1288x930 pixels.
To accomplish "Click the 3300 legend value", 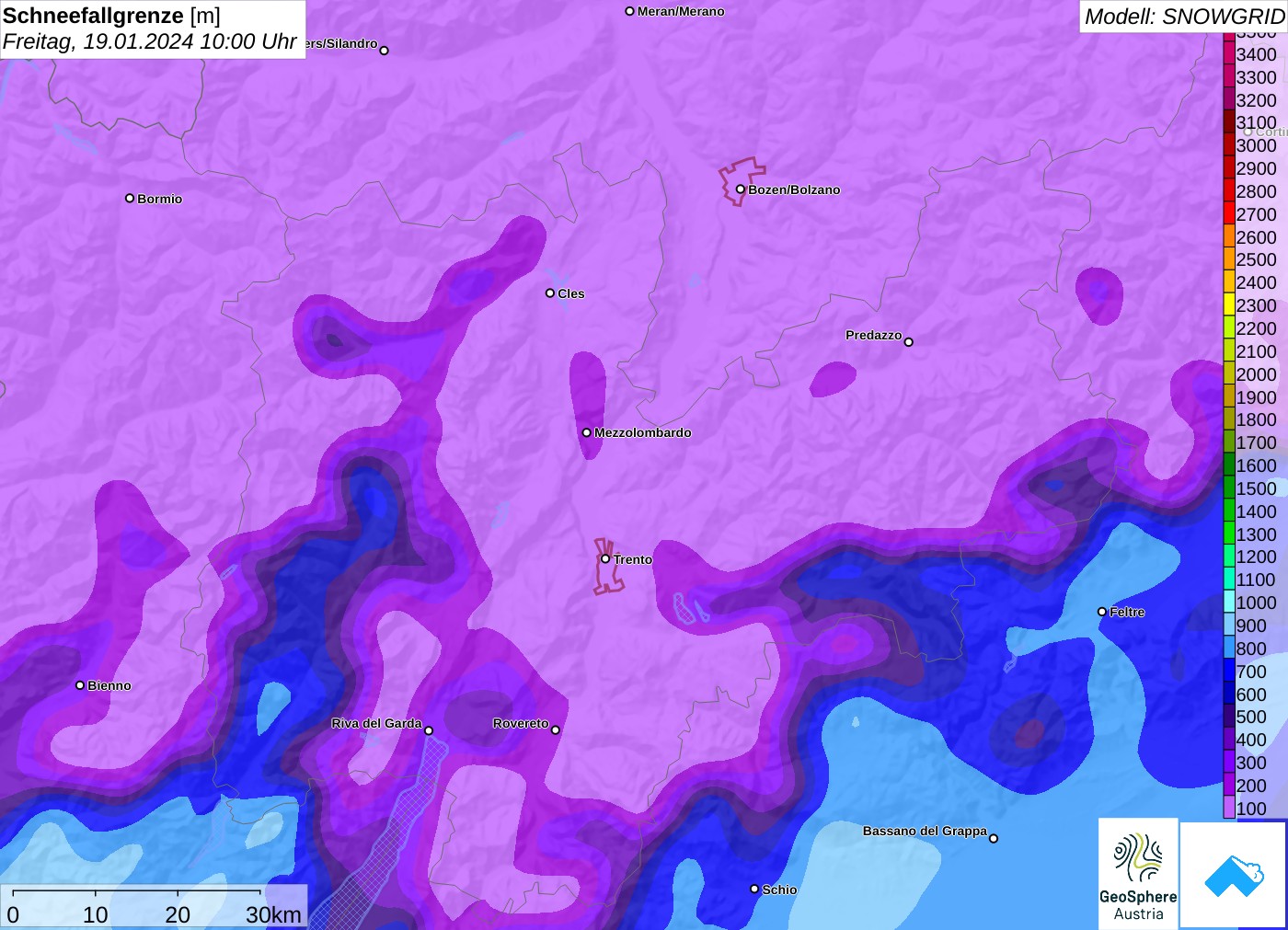I will point(1256,77).
